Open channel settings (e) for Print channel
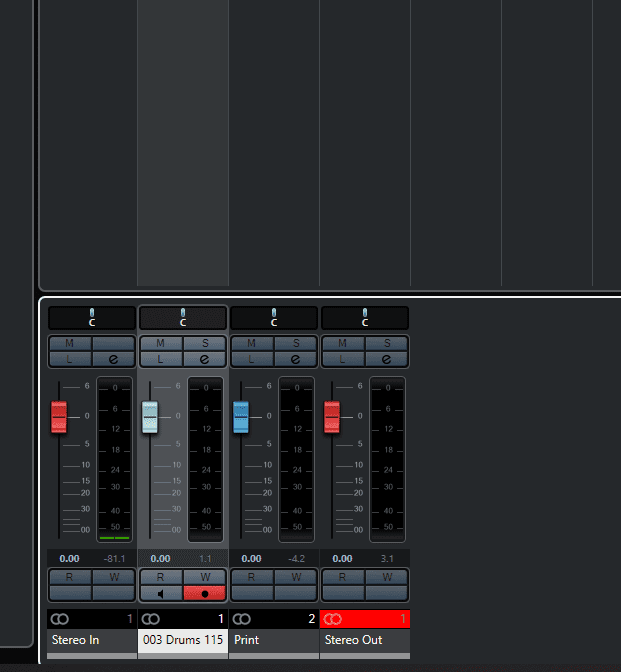621x672 pixels. point(295,359)
